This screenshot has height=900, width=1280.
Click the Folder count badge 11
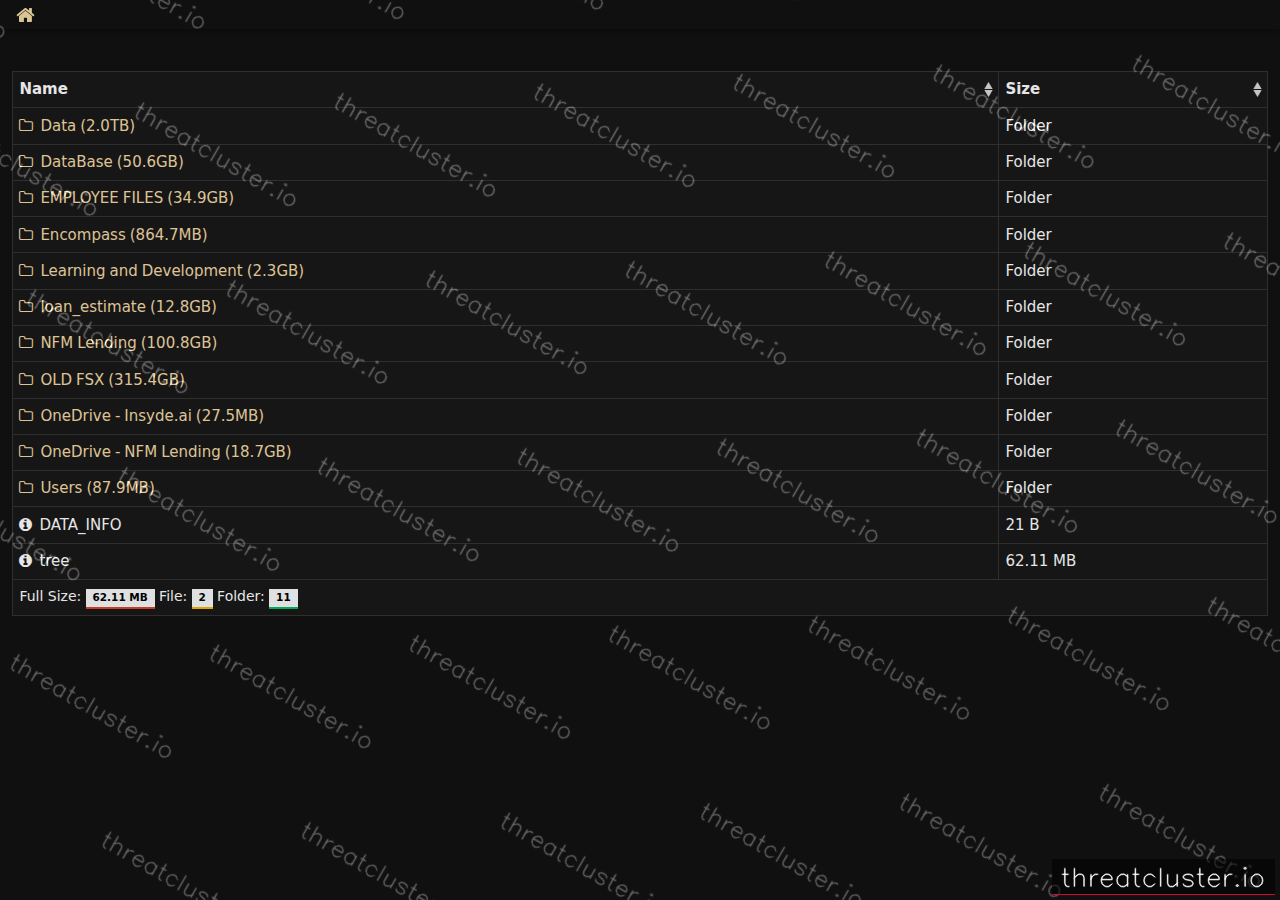(x=283, y=598)
